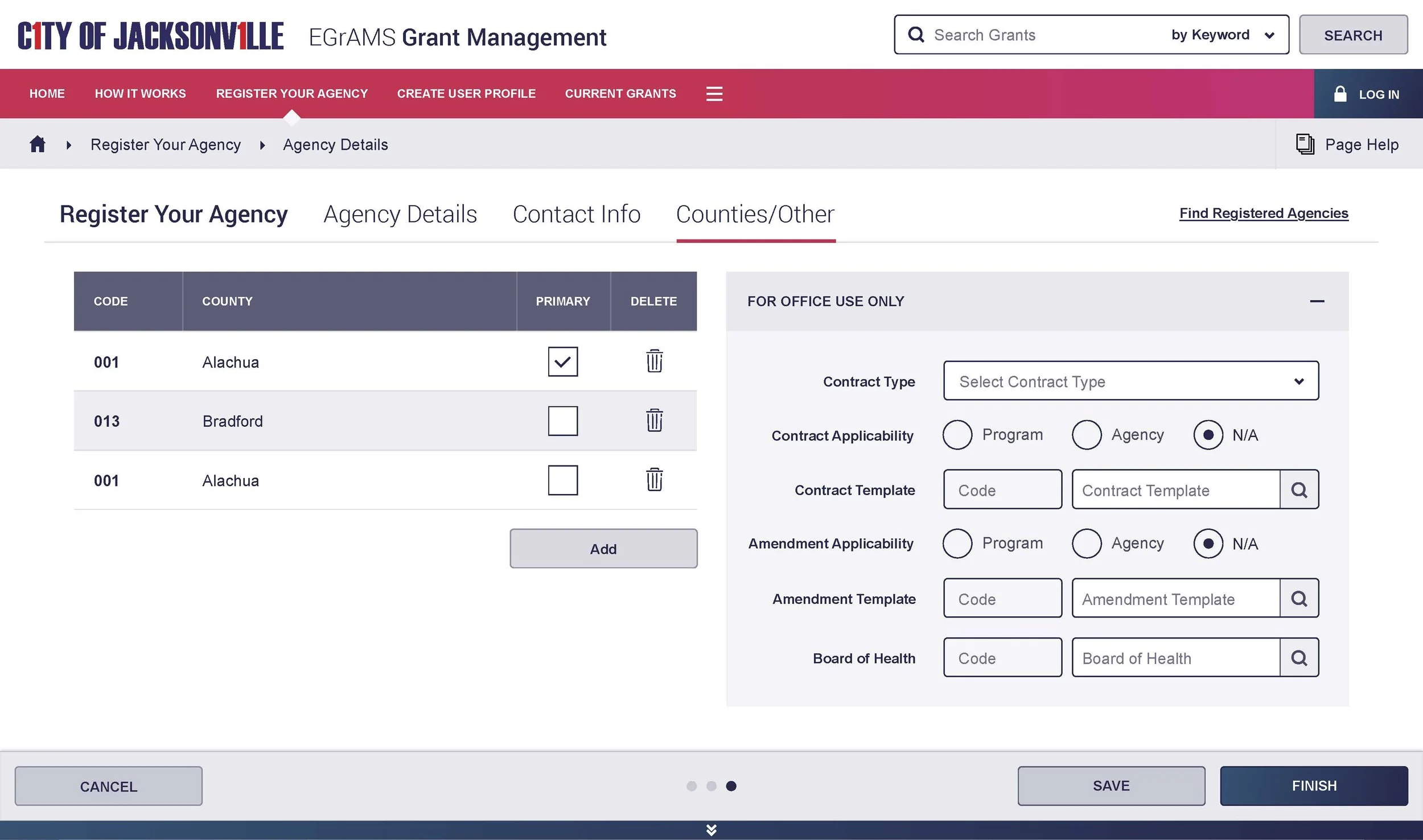
Task: Select Program for Contract Applicability
Action: tap(957, 435)
